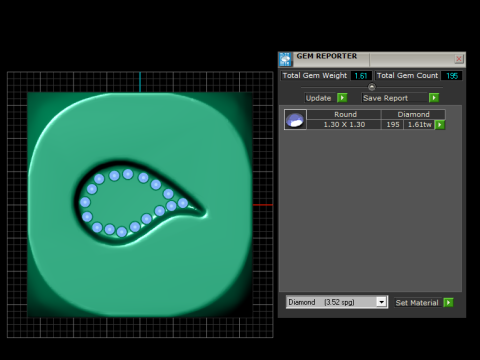
Task: Click the green arrow beside Save Report
Action: pyautogui.click(x=434, y=98)
